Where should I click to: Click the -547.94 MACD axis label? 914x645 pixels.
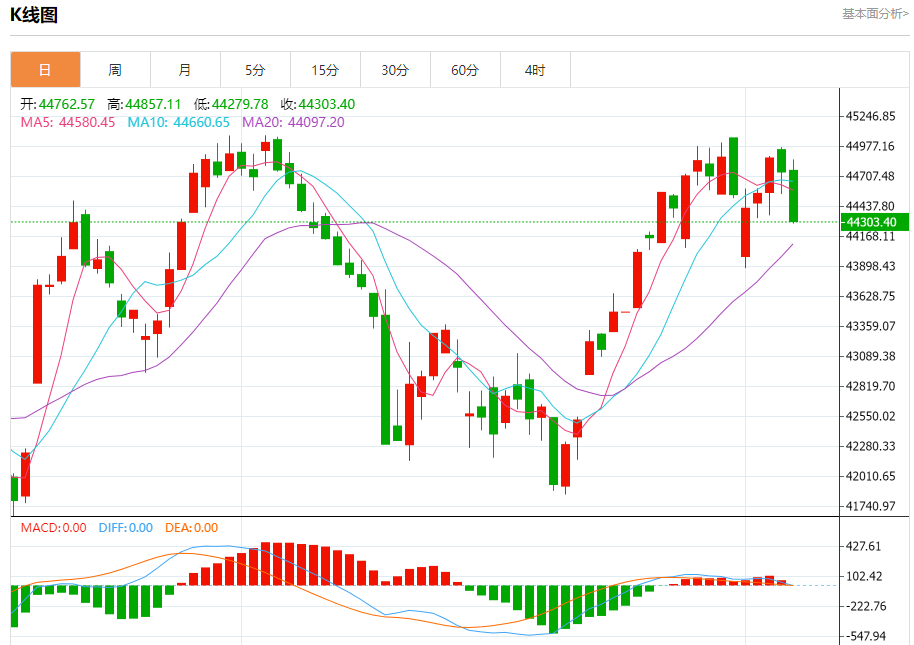[x=866, y=636]
